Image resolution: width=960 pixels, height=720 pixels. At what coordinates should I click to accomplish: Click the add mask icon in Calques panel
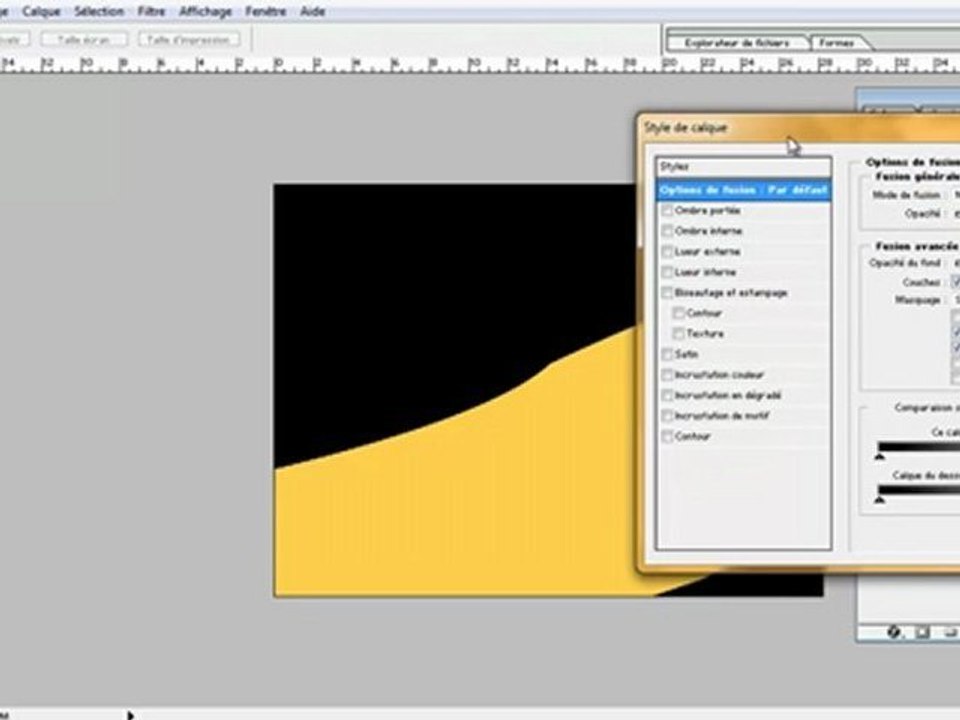click(922, 632)
